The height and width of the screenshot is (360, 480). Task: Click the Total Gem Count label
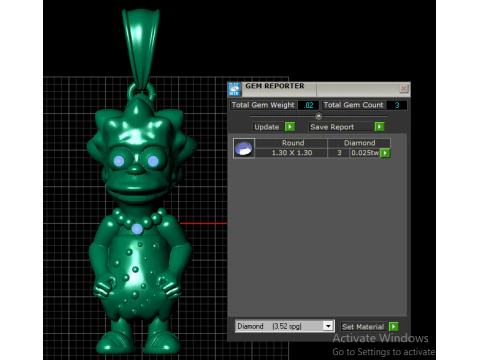coord(353,105)
